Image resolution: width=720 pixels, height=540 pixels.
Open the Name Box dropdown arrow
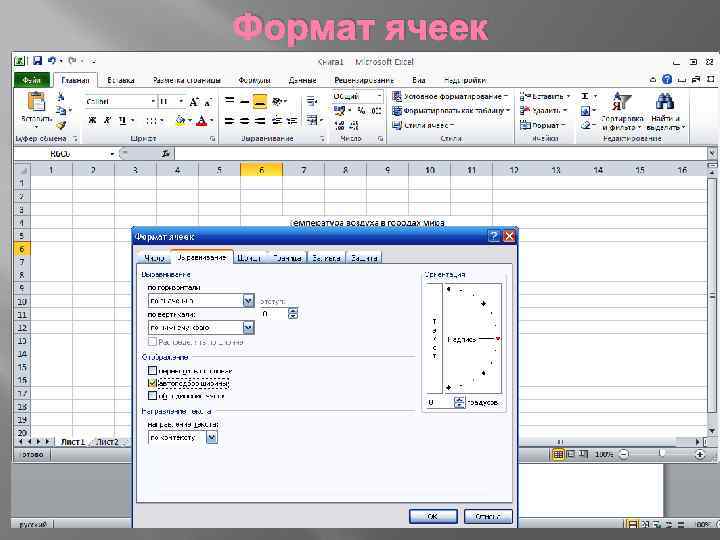click(112, 154)
